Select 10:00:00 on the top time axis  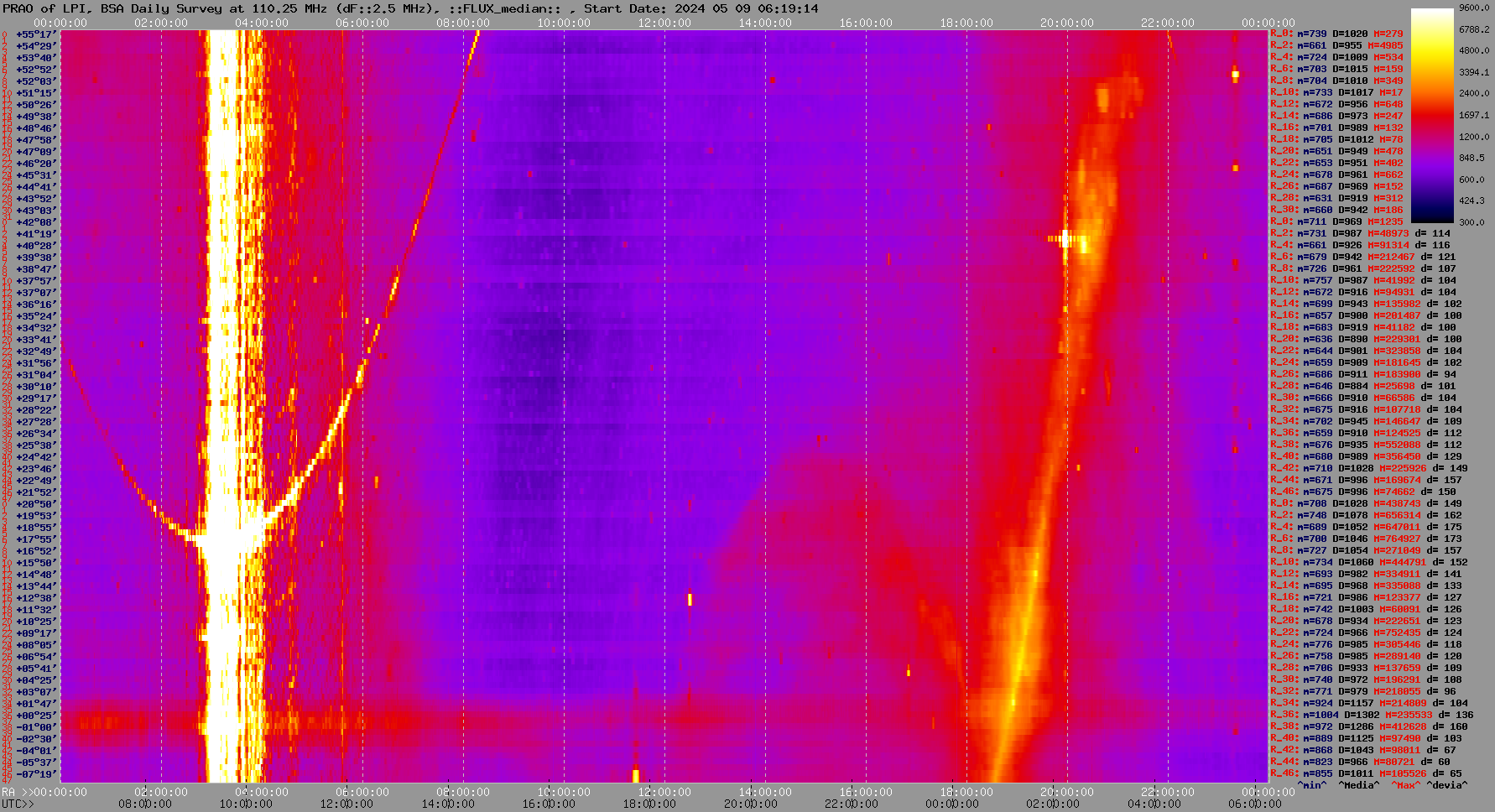(564, 23)
